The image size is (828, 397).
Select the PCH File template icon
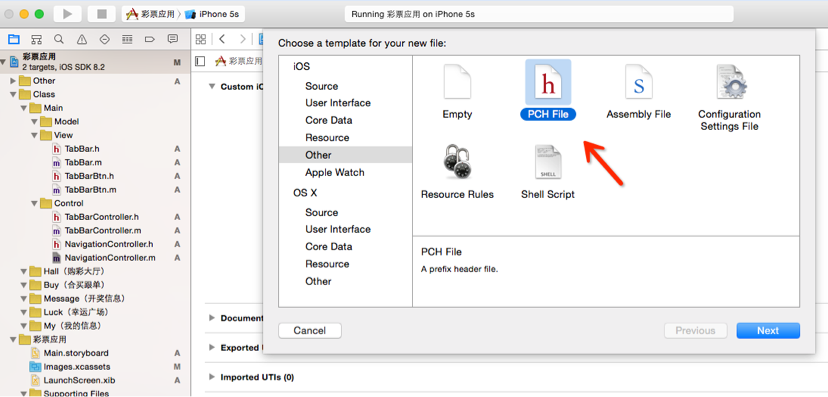pos(548,82)
